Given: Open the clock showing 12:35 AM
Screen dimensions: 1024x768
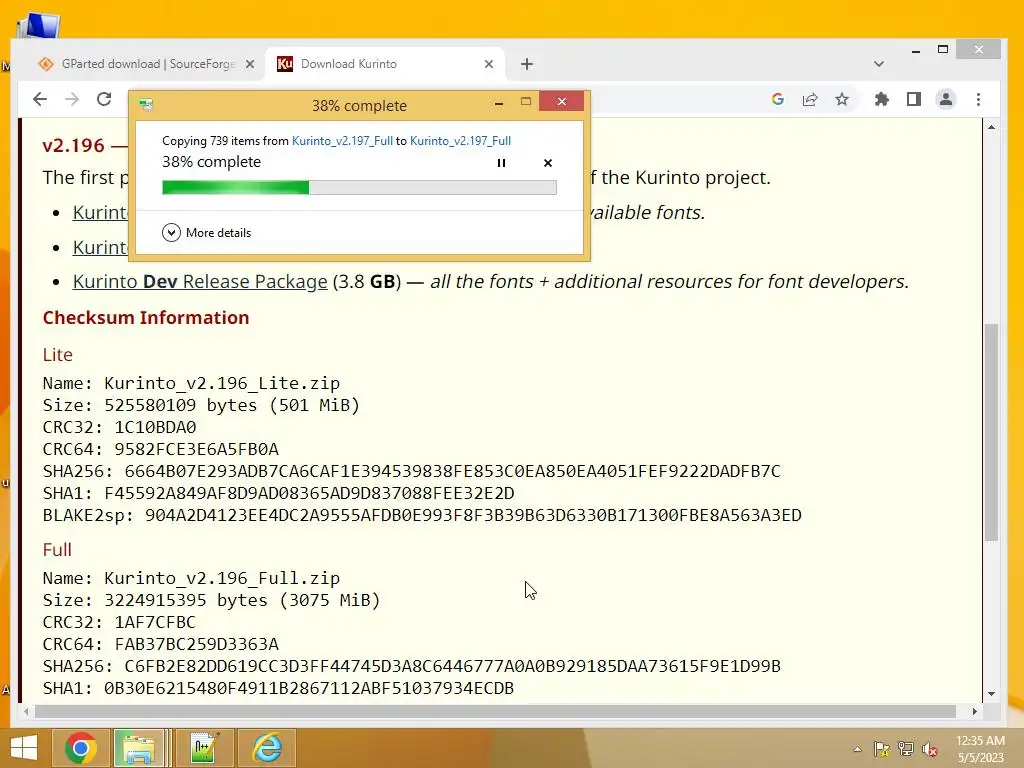Looking at the screenshot, I should click(x=980, y=749).
